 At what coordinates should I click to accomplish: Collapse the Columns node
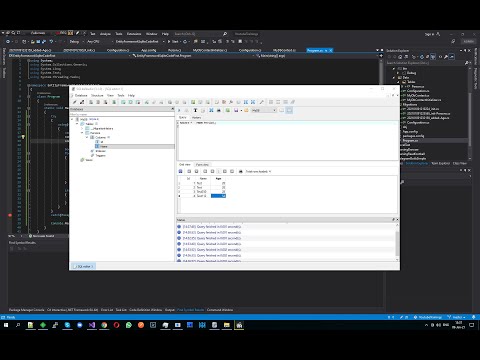87,137
